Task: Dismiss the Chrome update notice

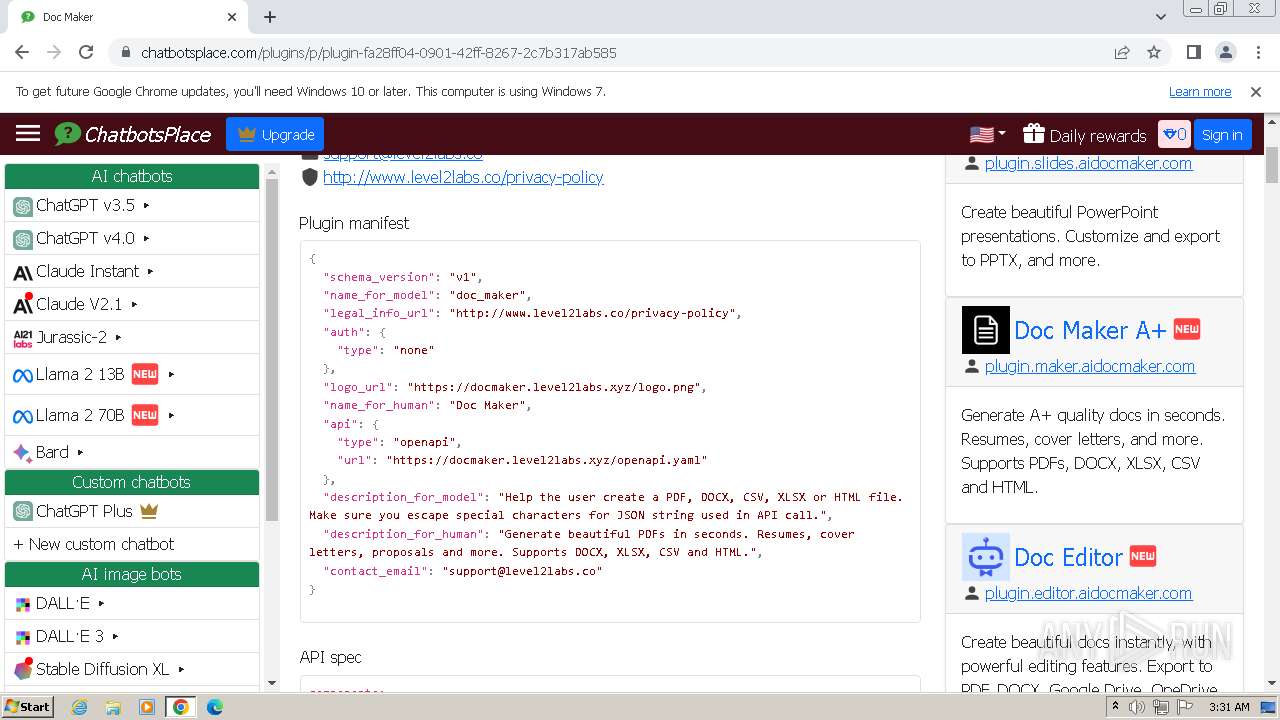Action: [1256, 91]
